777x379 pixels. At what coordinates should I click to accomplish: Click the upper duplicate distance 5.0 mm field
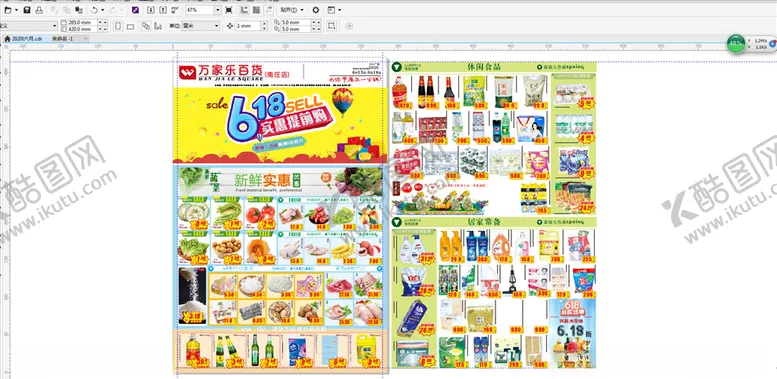(296, 23)
